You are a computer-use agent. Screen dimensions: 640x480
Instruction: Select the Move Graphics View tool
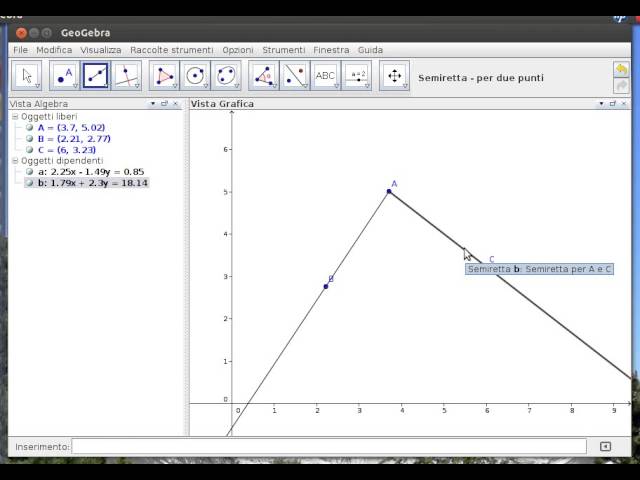click(x=394, y=76)
